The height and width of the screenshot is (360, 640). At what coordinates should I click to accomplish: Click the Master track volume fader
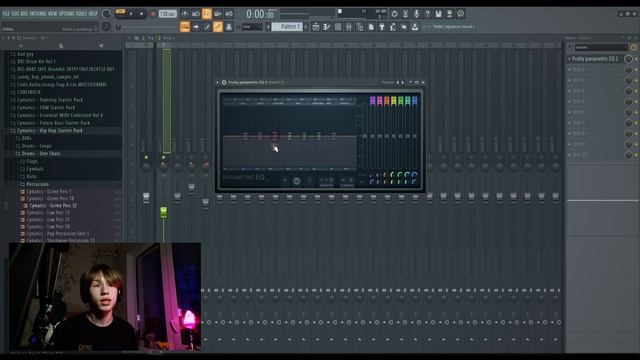[x=146, y=198]
